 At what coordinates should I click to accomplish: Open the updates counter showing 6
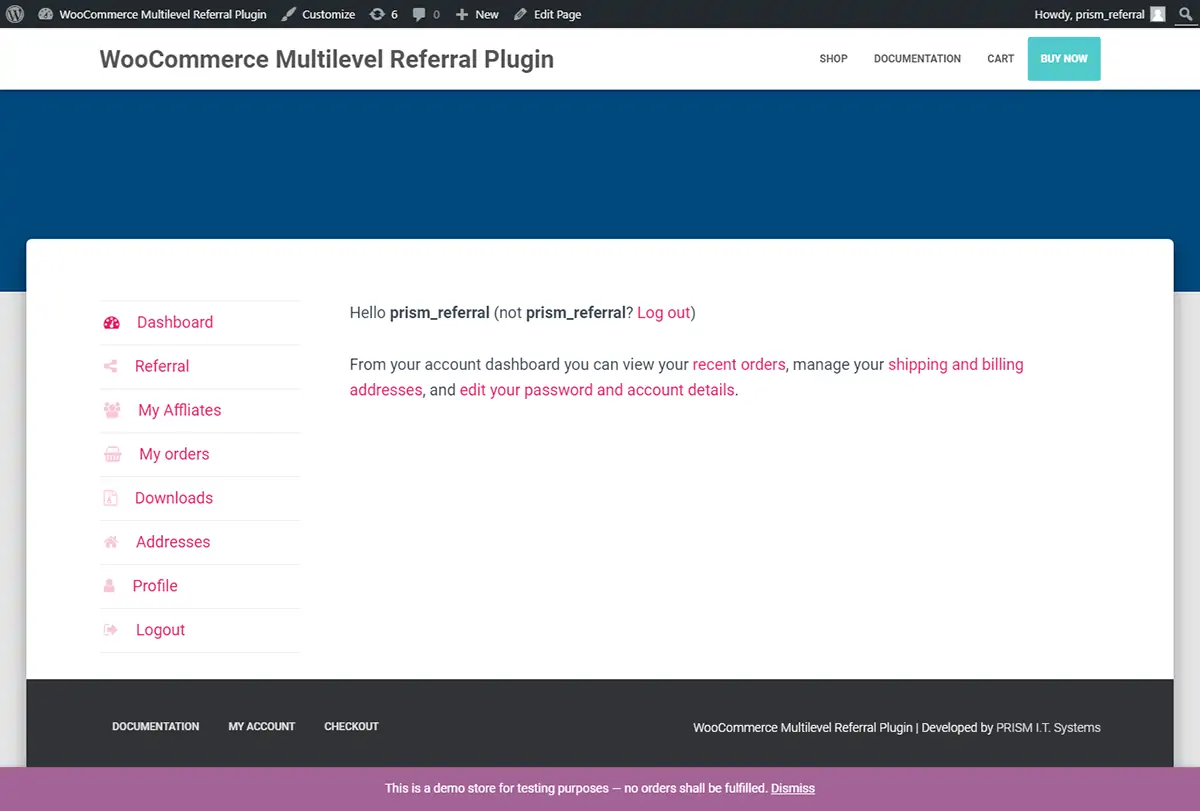tap(383, 14)
